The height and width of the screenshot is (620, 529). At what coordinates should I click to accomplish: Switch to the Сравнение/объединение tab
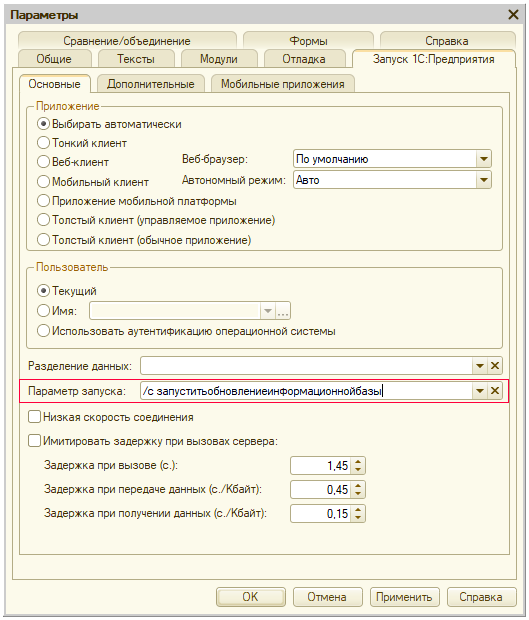click(127, 41)
